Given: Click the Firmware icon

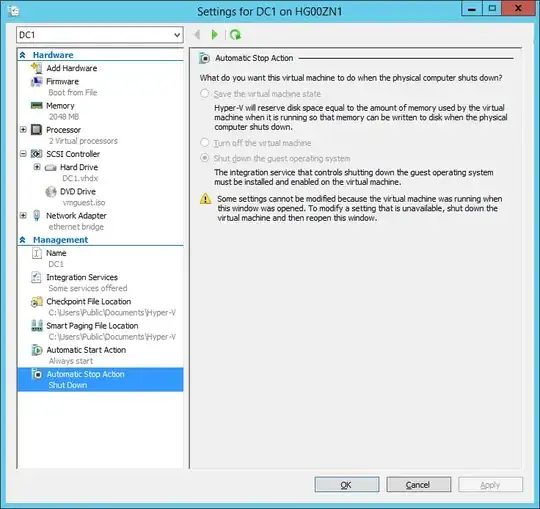Looking at the screenshot, I should pyautogui.click(x=37, y=82).
